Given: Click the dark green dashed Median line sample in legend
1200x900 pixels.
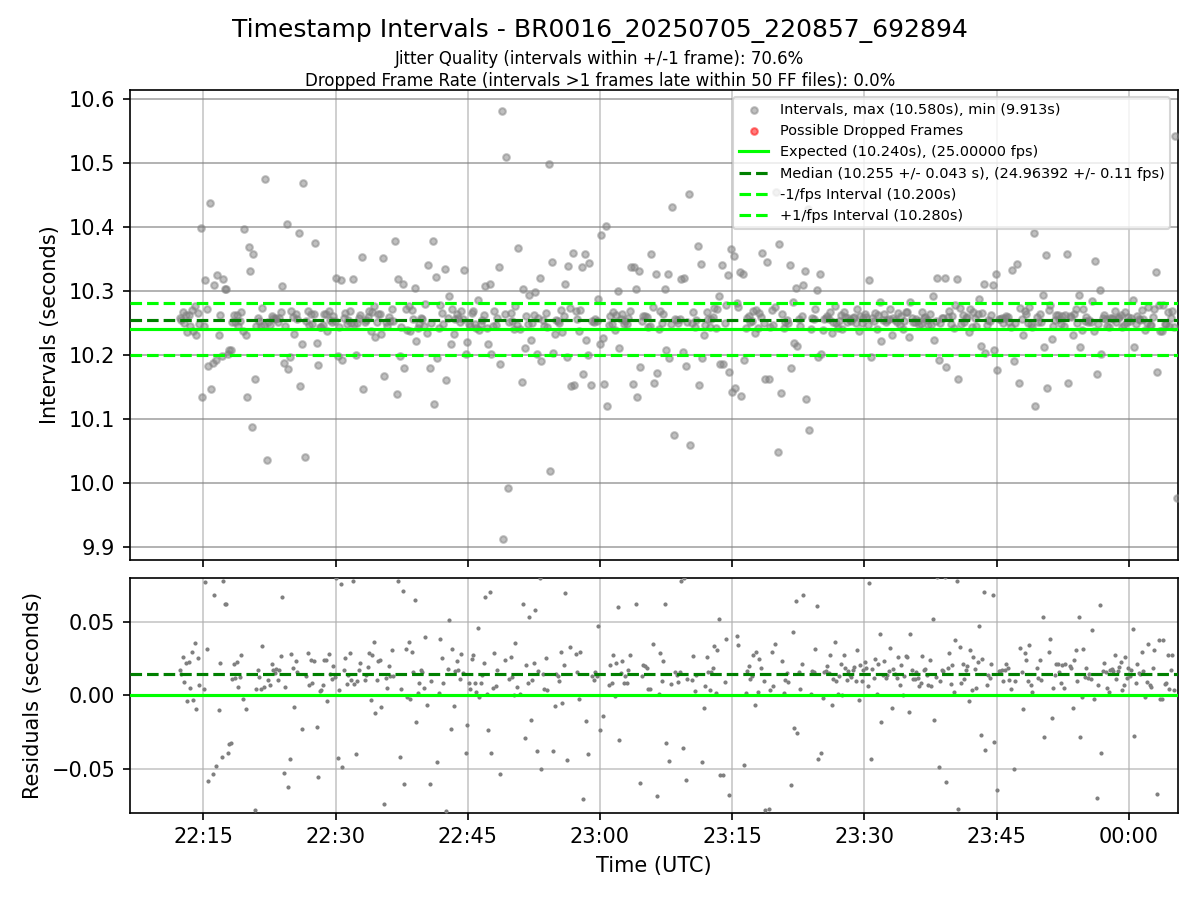Looking at the screenshot, I should click(x=755, y=173).
